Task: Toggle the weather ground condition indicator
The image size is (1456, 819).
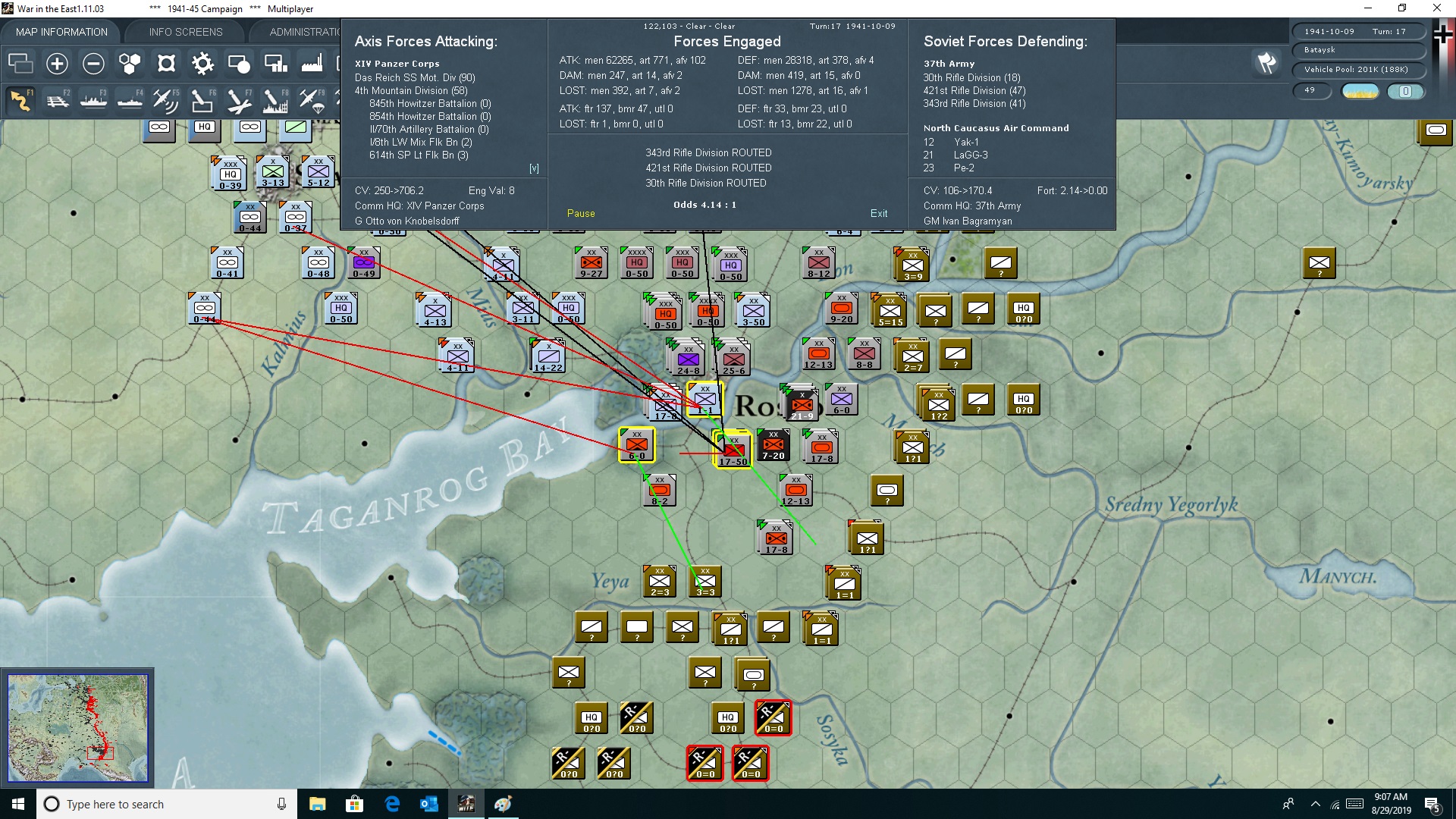Action: (1360, 91)
